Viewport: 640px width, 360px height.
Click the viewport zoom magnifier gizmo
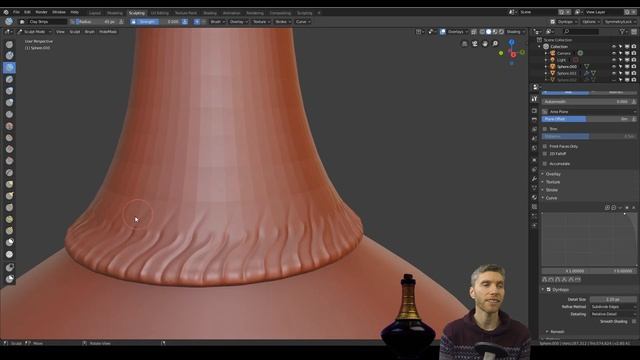(495, 44)
